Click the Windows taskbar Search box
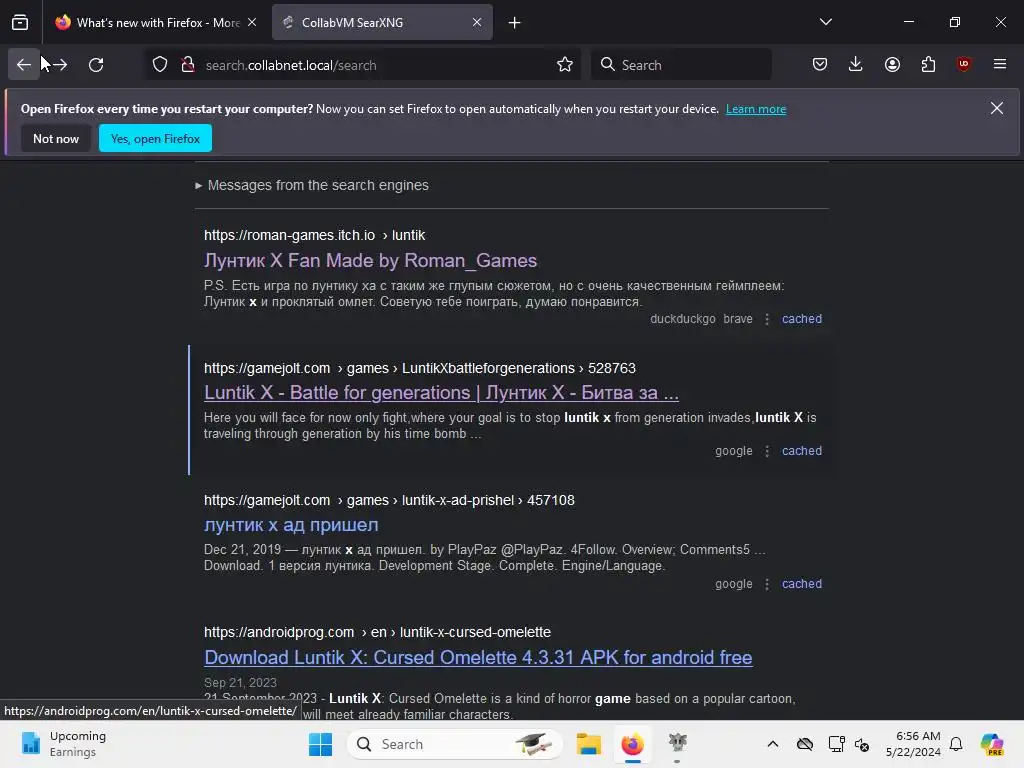The height and width of the screenshot is (768, 1024). [x=455, y=744]
